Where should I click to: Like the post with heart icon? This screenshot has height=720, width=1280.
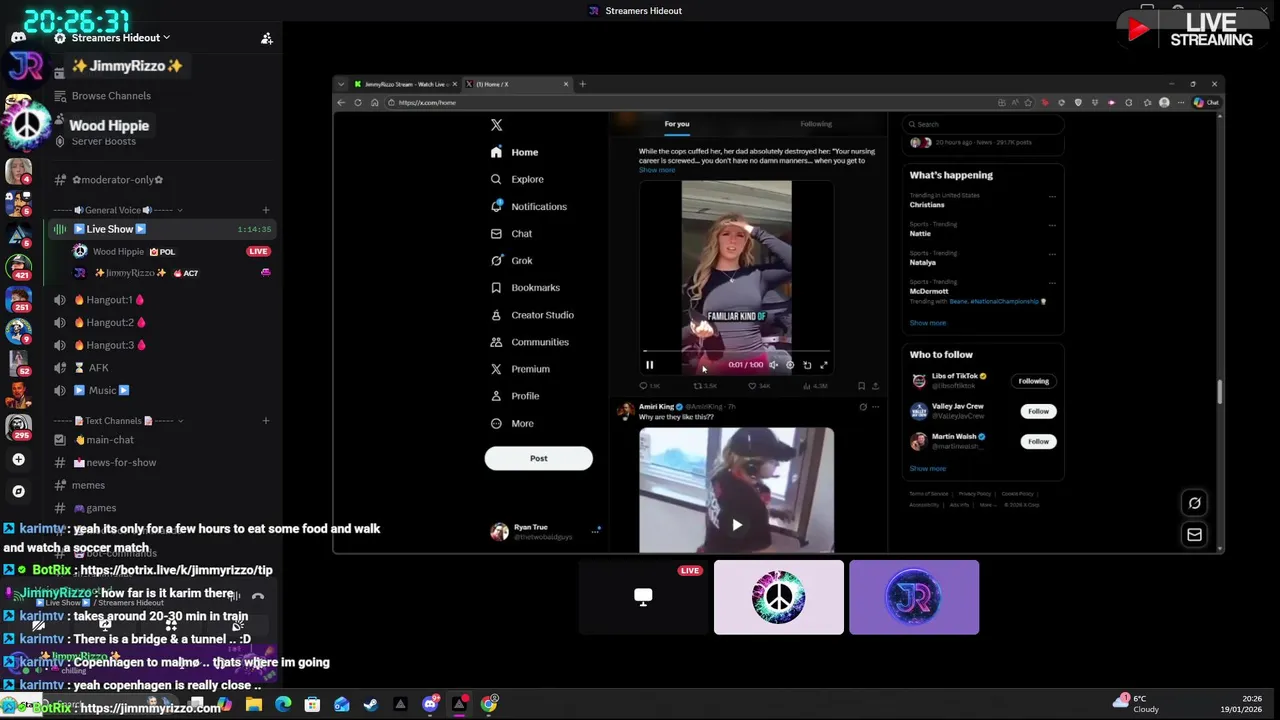coord(752,386)
